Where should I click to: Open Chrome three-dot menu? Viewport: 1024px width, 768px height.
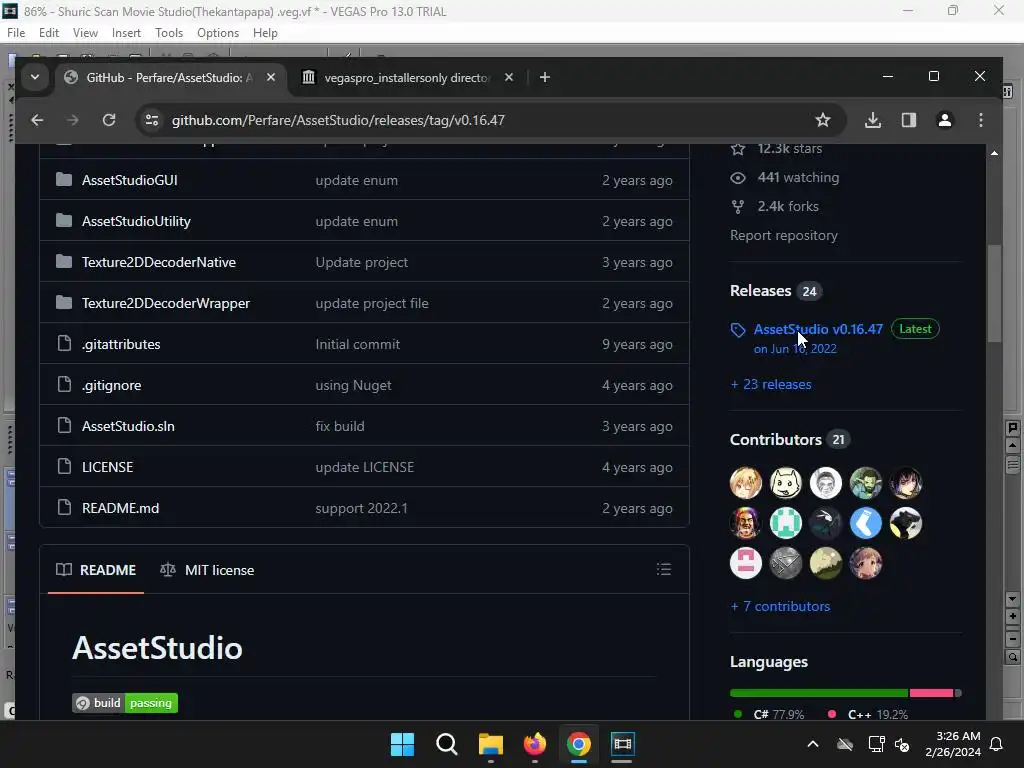click(980, 120)
